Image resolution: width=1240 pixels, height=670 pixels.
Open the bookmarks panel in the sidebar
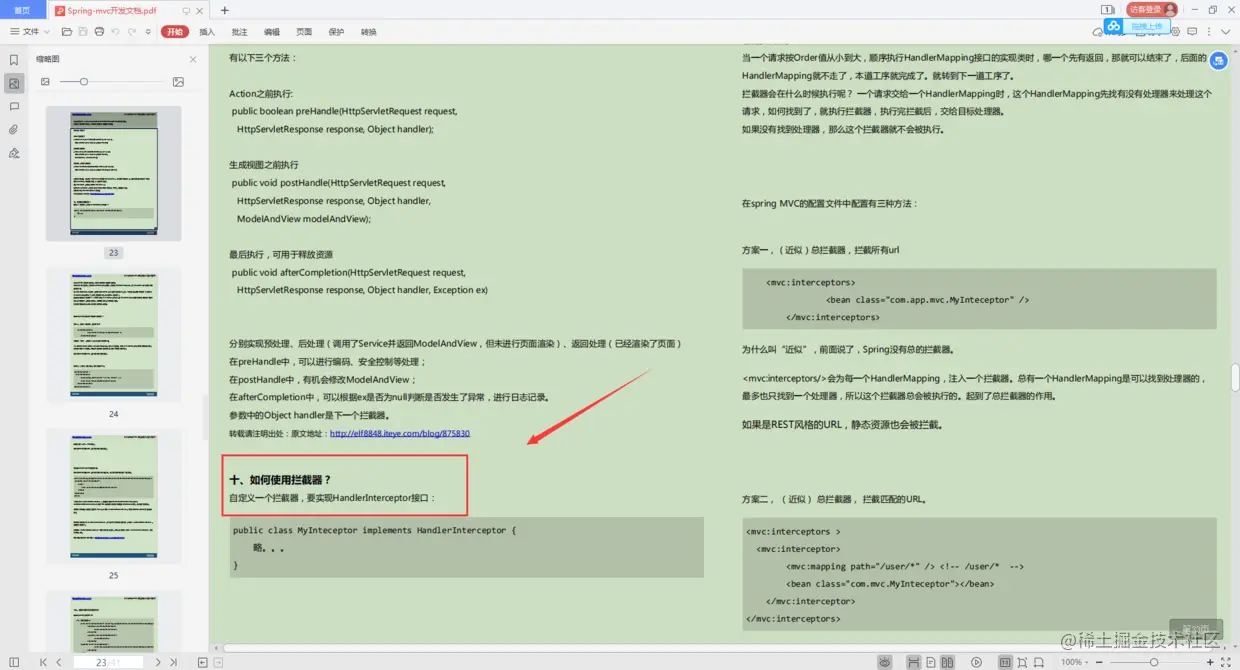pos(14,60)
